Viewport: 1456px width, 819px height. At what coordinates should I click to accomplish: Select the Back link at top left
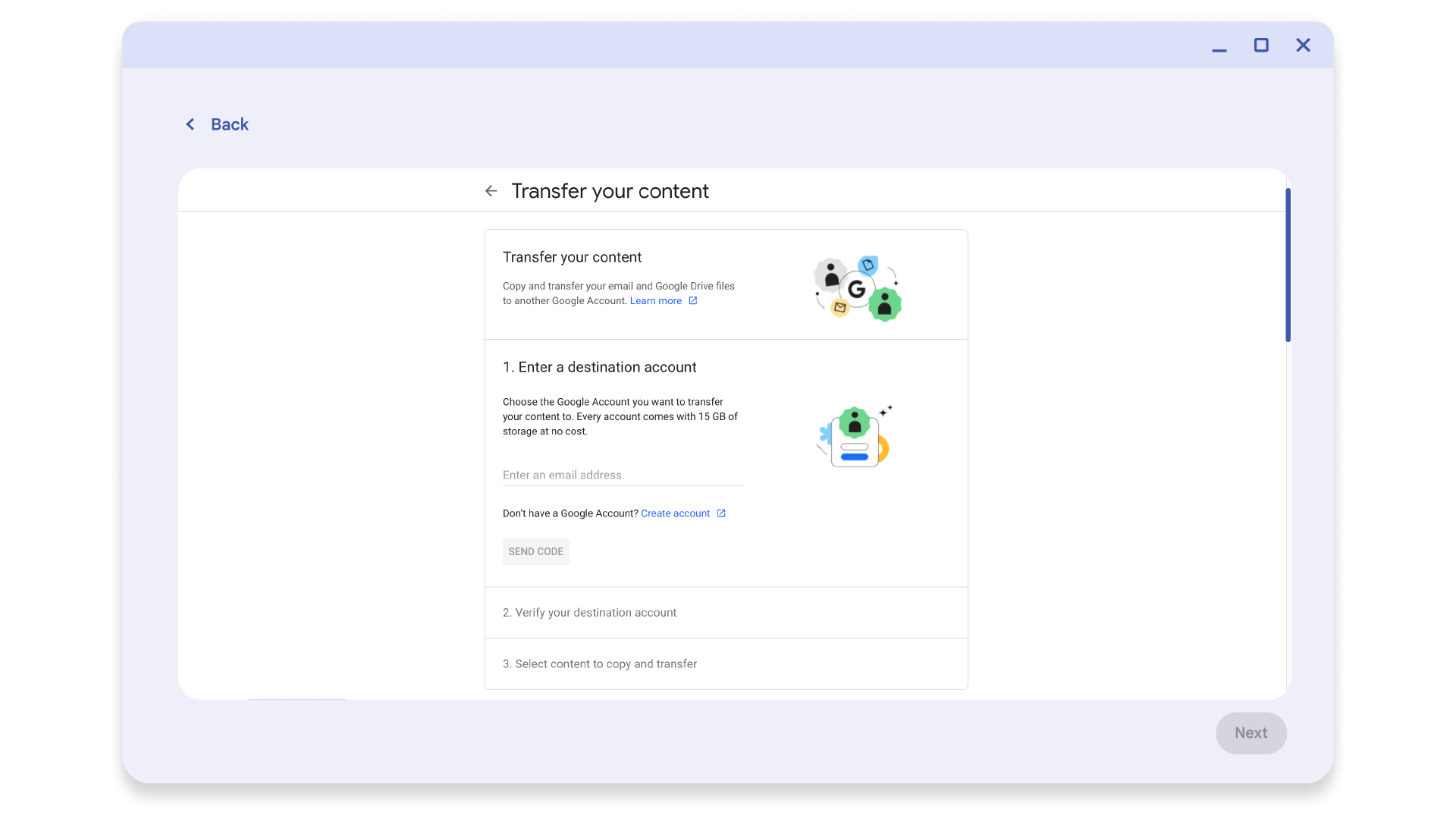click(228, 124)
